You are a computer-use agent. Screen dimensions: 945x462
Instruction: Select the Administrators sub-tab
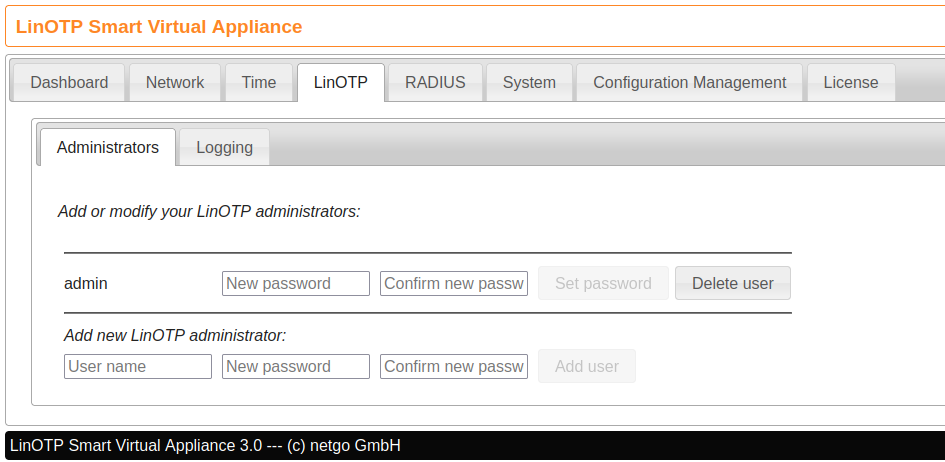pos(108,148)
